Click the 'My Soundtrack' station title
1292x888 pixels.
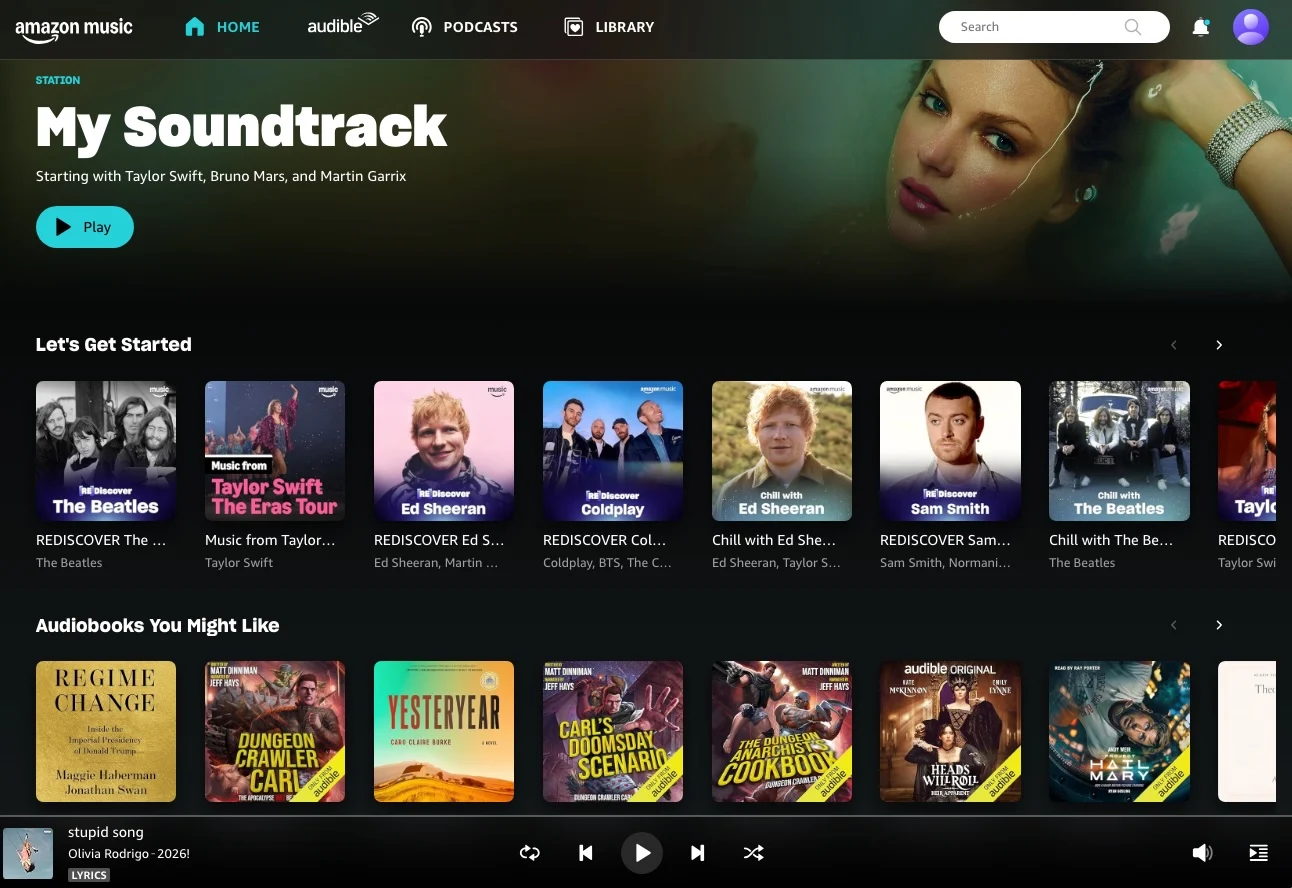click(x=242, y=127)
